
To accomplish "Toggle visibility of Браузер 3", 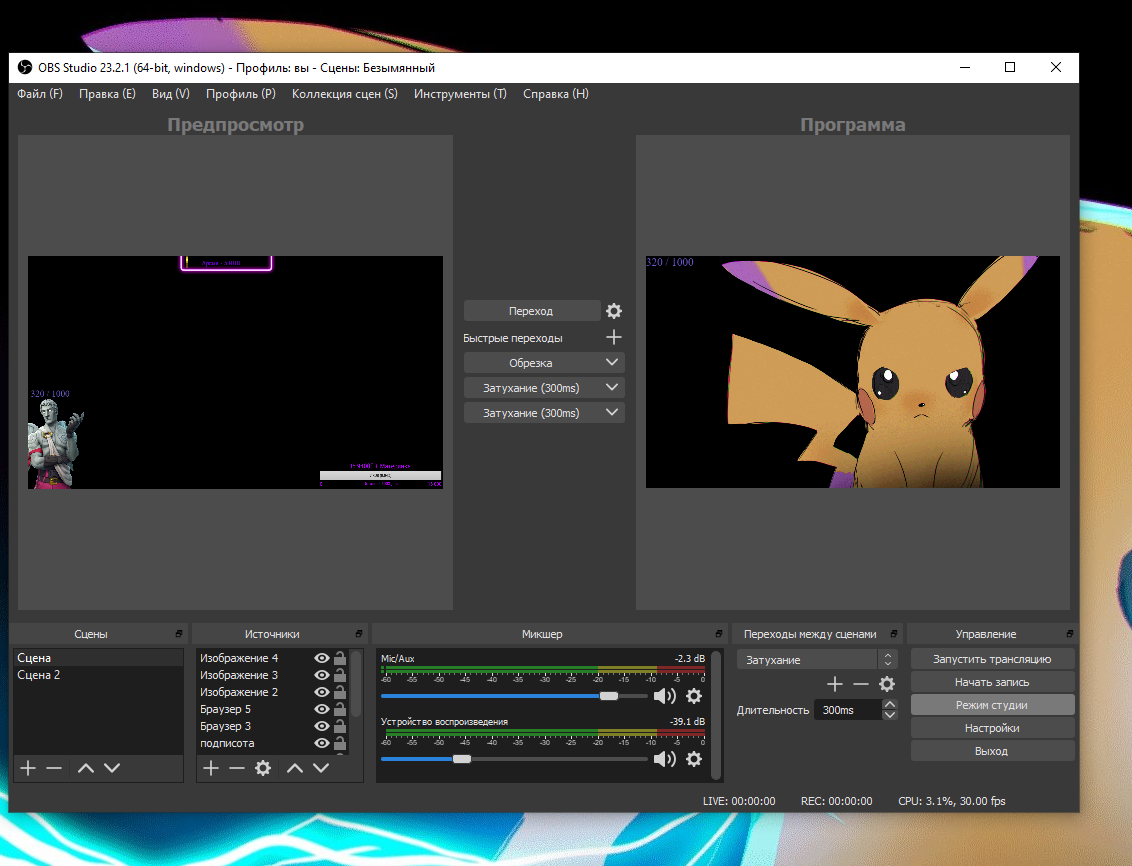I will click(x=322, y=726).
